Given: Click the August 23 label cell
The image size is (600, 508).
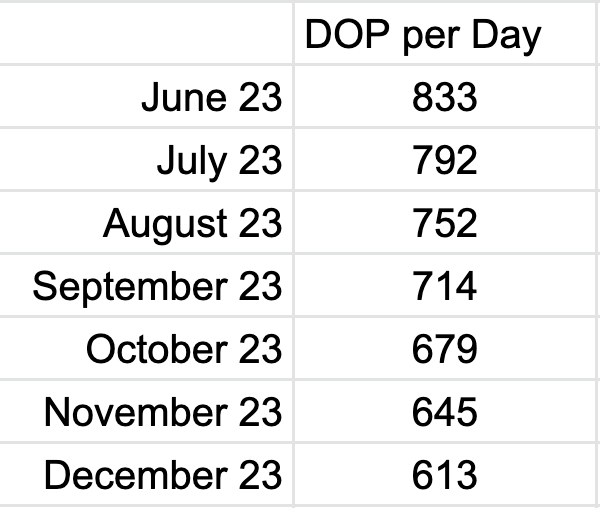Looking at the screenshot, I should click(145, 222).
